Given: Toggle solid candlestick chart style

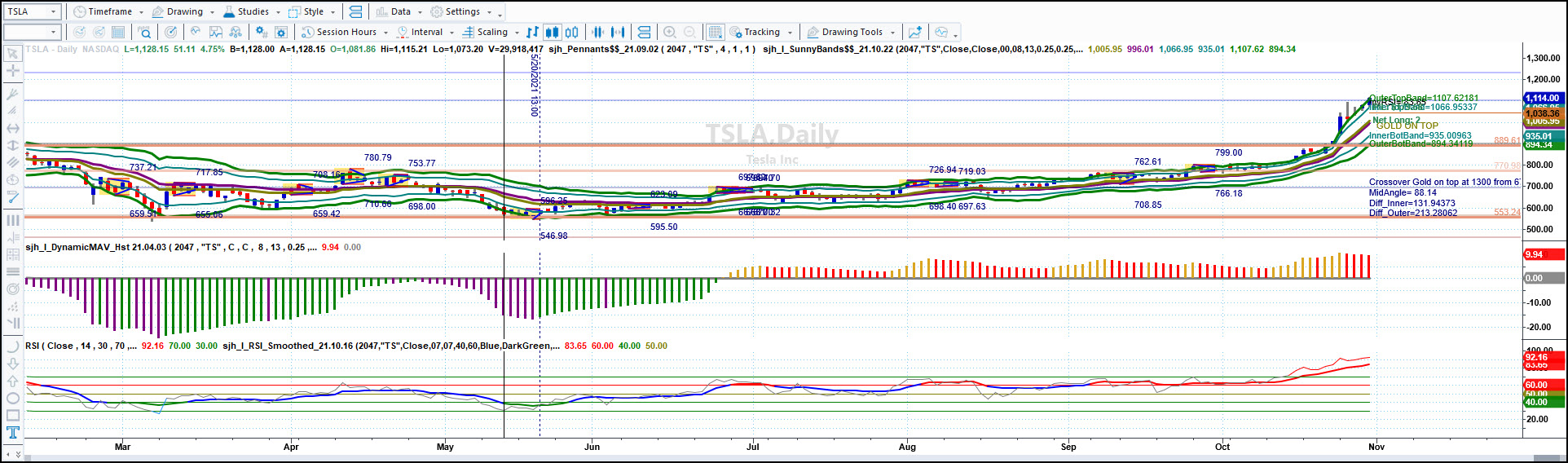Looking at the screenshot, I should click(552, 32).
